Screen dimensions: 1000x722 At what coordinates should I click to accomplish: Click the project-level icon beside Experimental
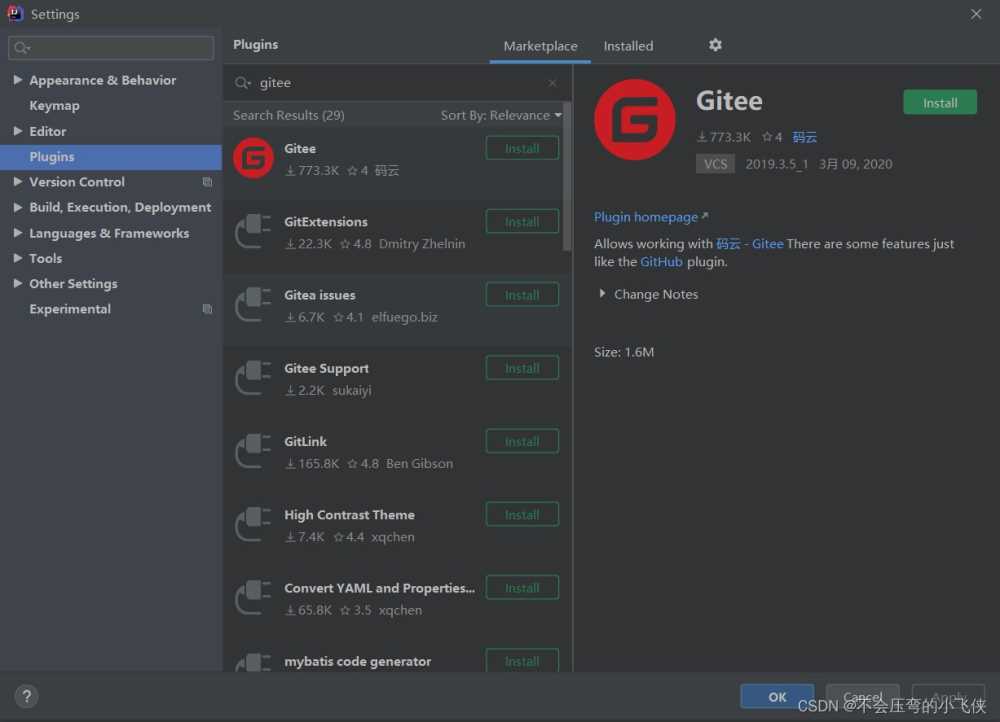pyautogui.click(x=207, y=309)
